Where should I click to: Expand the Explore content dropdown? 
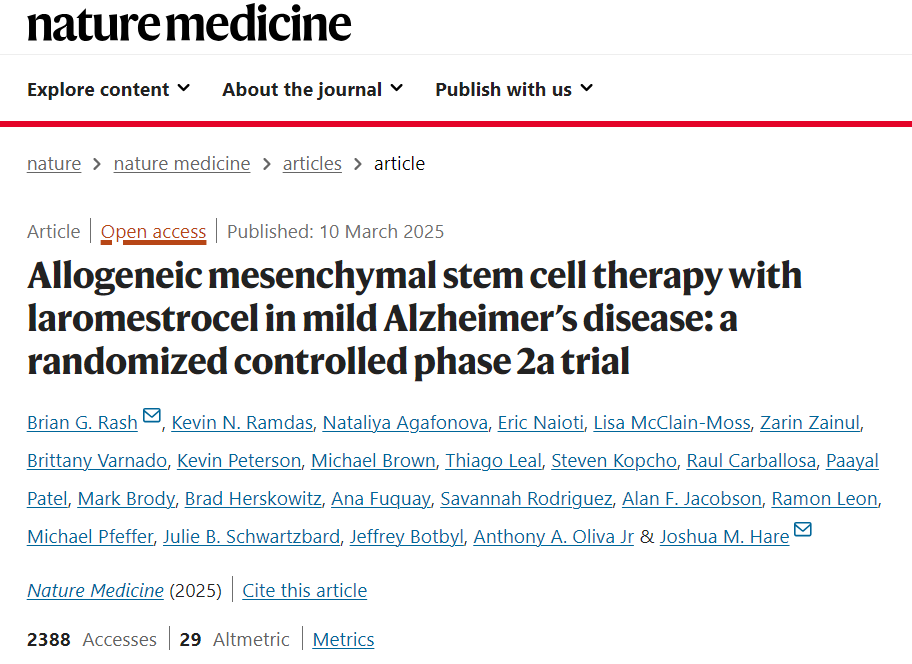pos(108,89)
